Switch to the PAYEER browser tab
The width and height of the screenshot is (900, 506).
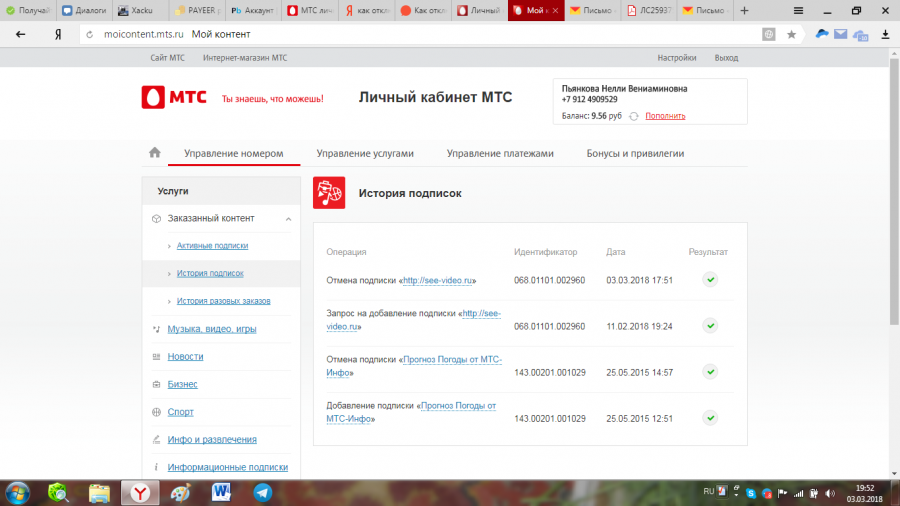pyautogui.click(x=197, y=10)
